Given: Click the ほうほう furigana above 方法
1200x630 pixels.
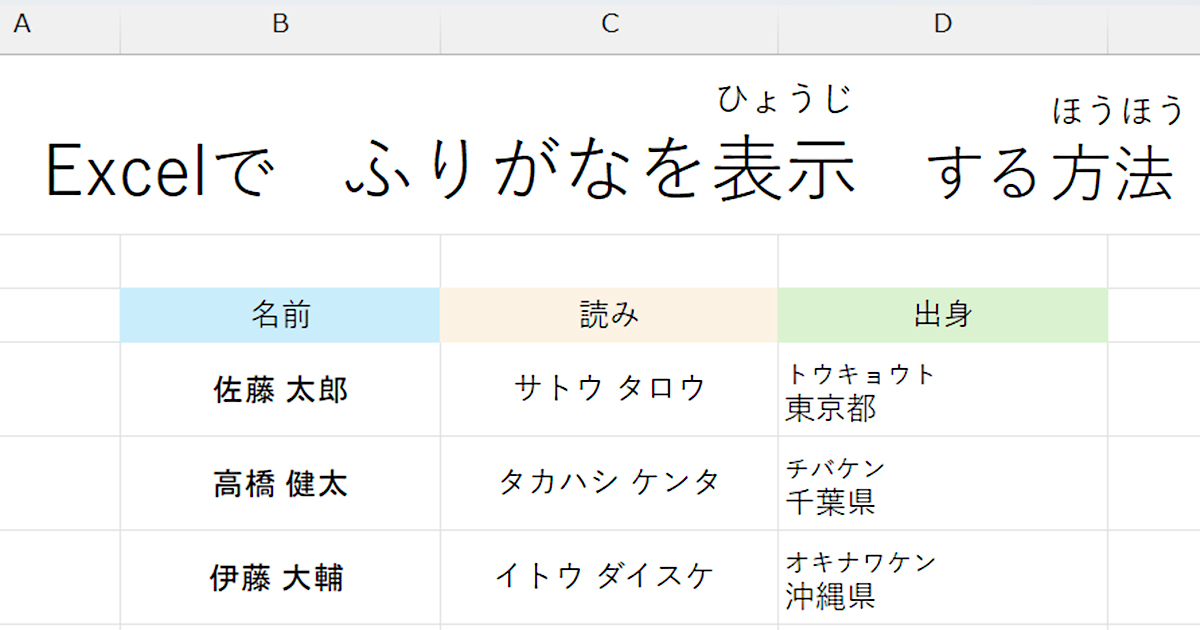Looking at the screenshot, I should [1118, 110].
